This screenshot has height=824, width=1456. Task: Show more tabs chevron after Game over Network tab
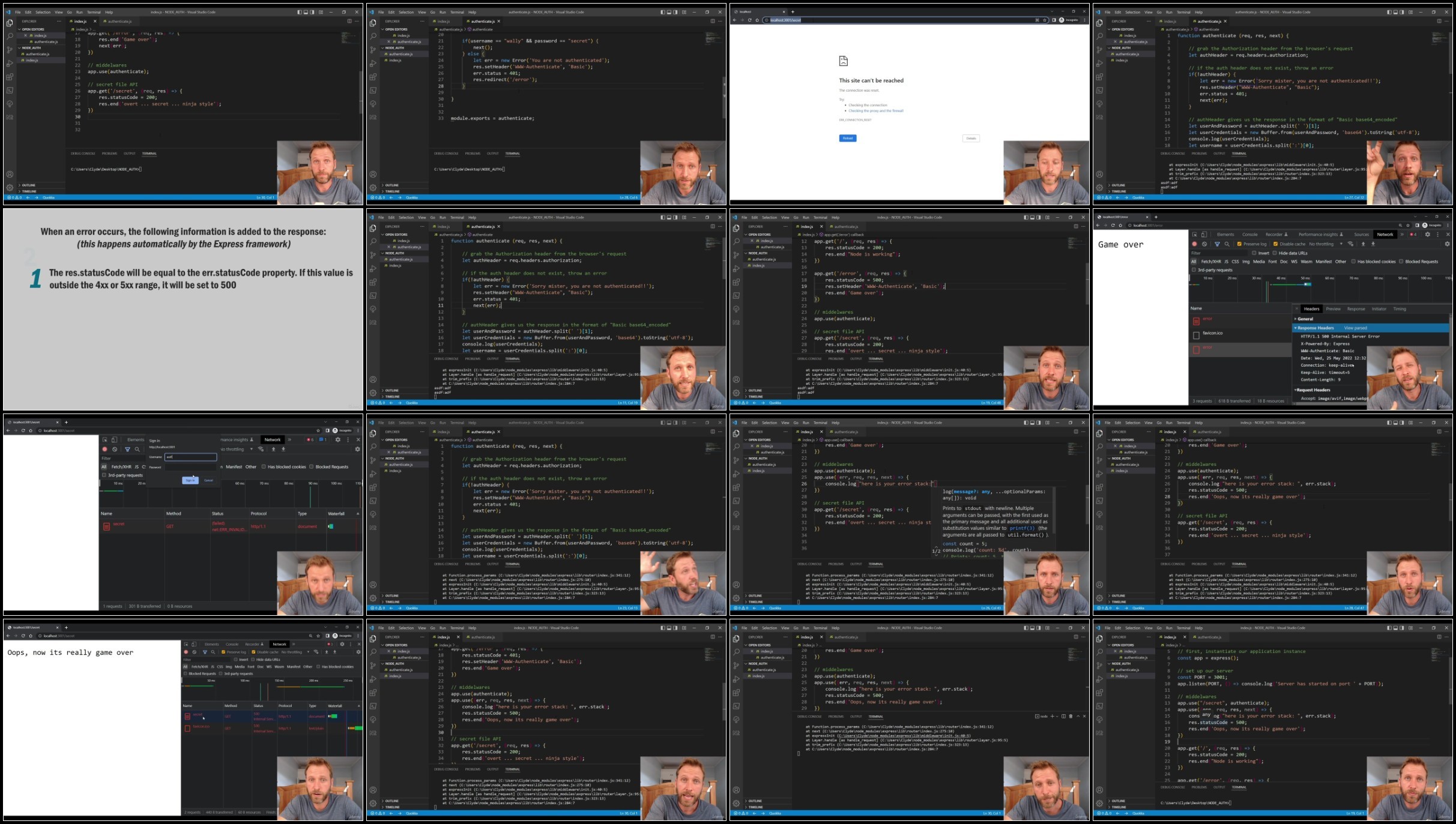tap(1403, 235)
